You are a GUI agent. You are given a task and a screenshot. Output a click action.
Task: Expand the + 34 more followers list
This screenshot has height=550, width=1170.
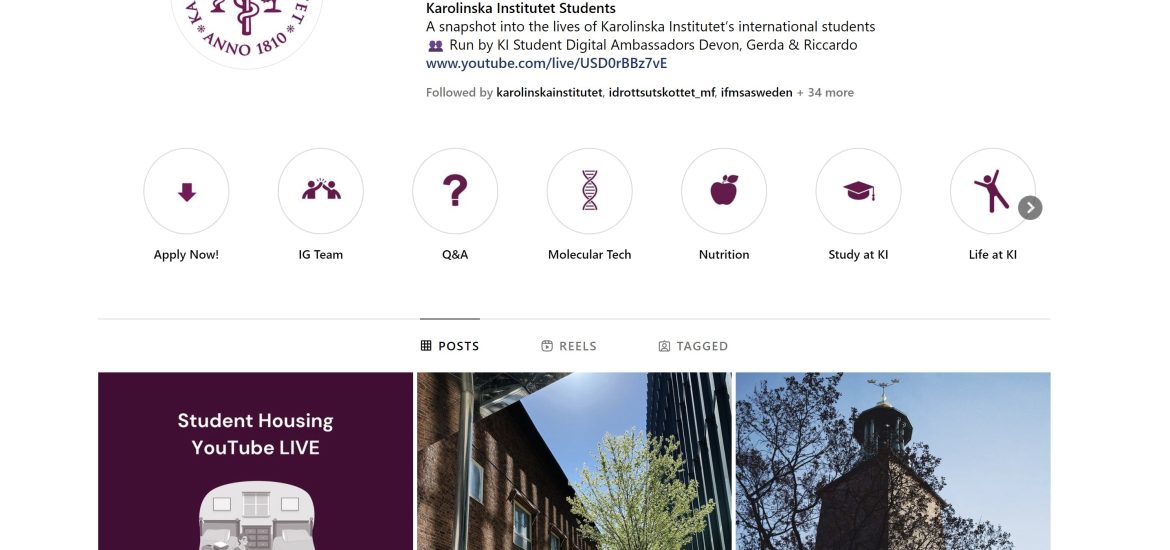(825, 93)
